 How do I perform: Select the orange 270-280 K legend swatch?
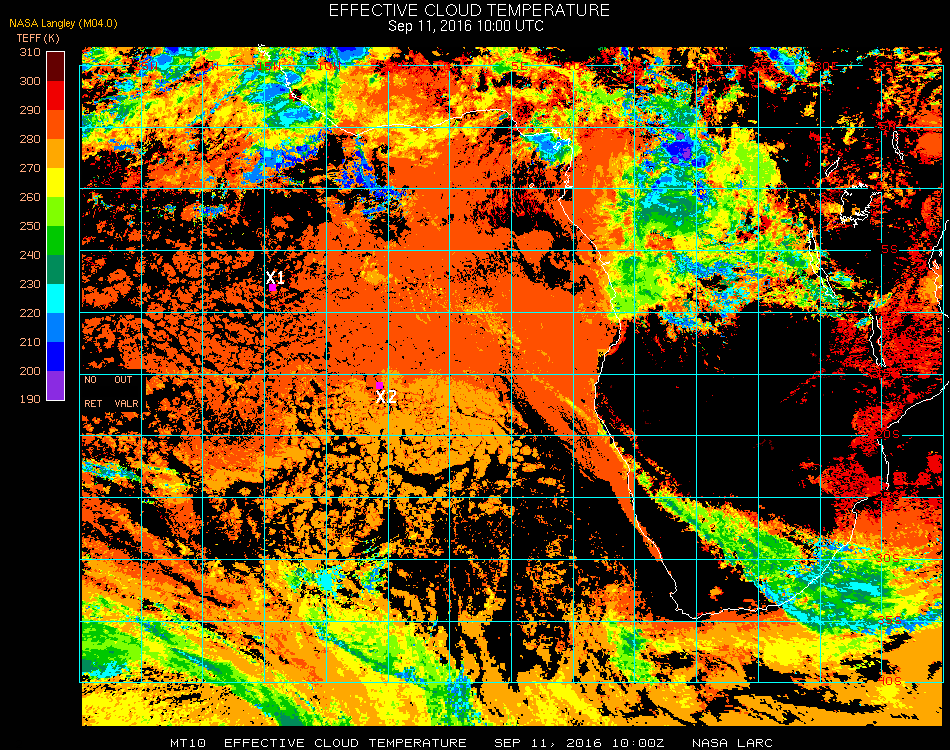(x=56, y=154)
